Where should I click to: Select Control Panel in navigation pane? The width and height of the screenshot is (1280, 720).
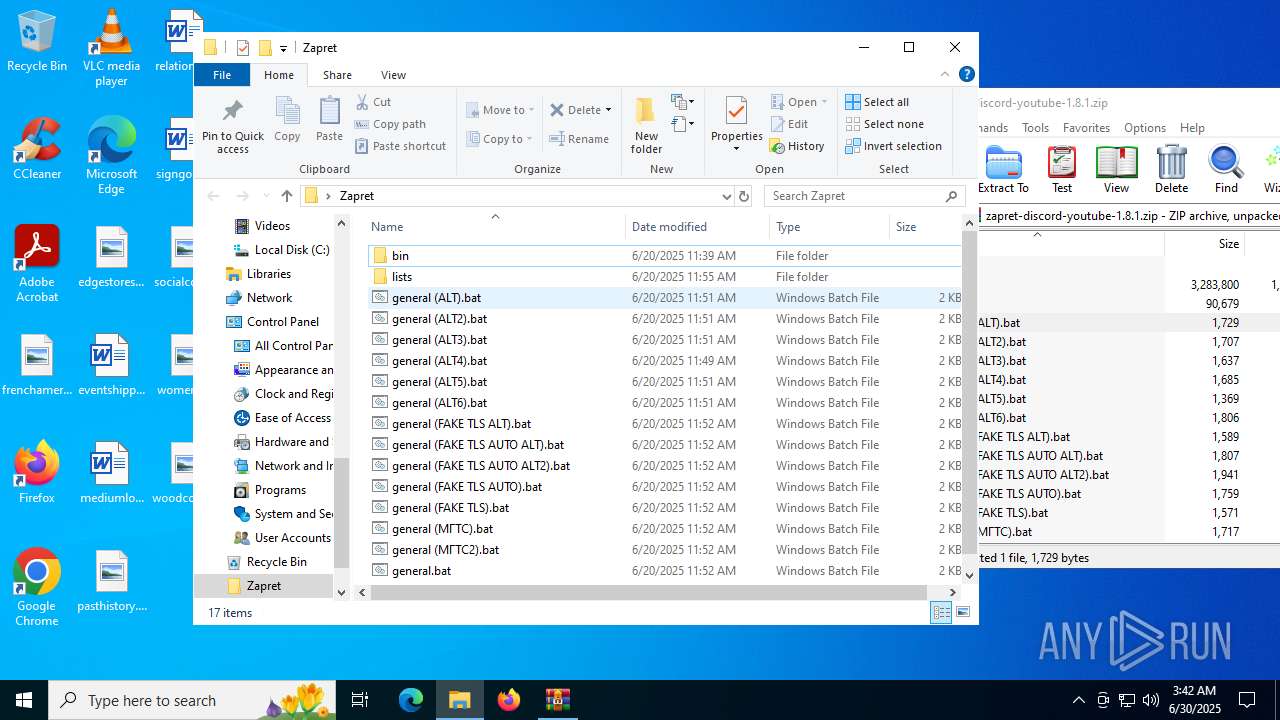coord(271,322)
